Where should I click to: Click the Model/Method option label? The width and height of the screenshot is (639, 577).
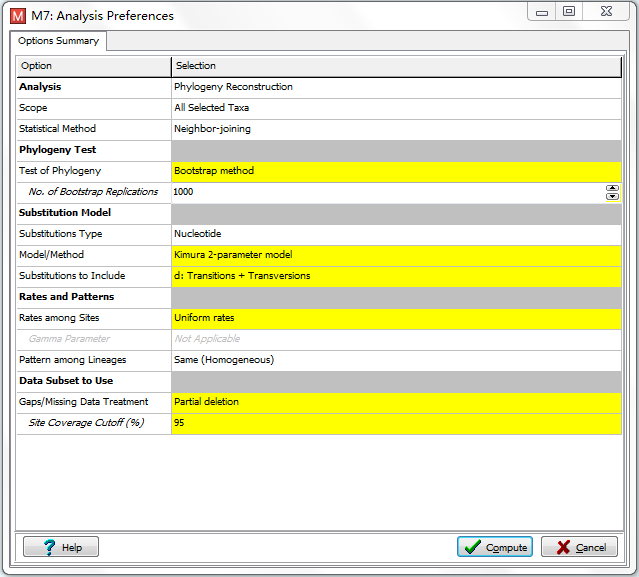pos(51,255)
